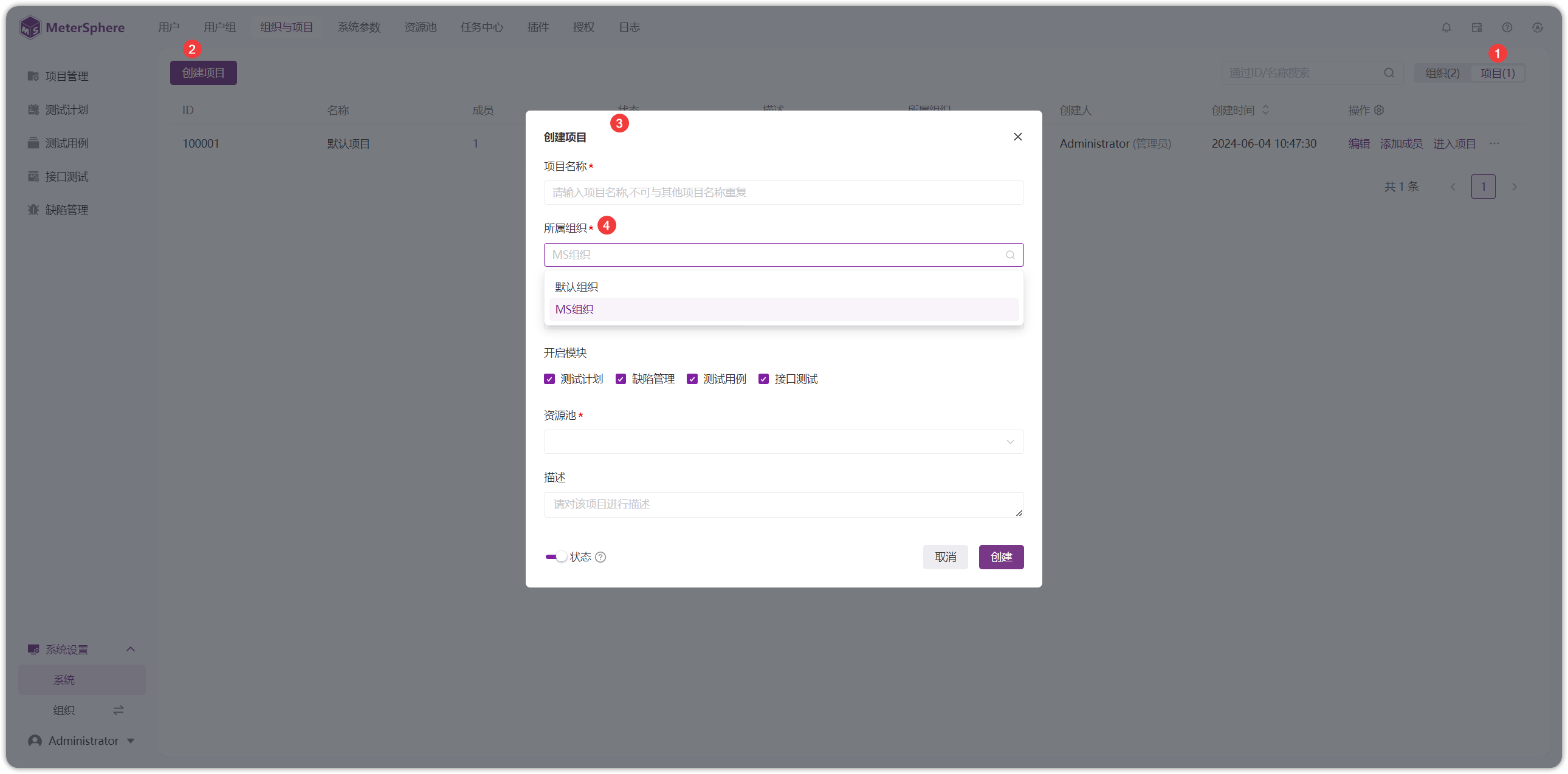Uncheck the 缺陷管理 module checkbox
Viewport: 1568px width, 774px height.
click(x=621, y=379)
